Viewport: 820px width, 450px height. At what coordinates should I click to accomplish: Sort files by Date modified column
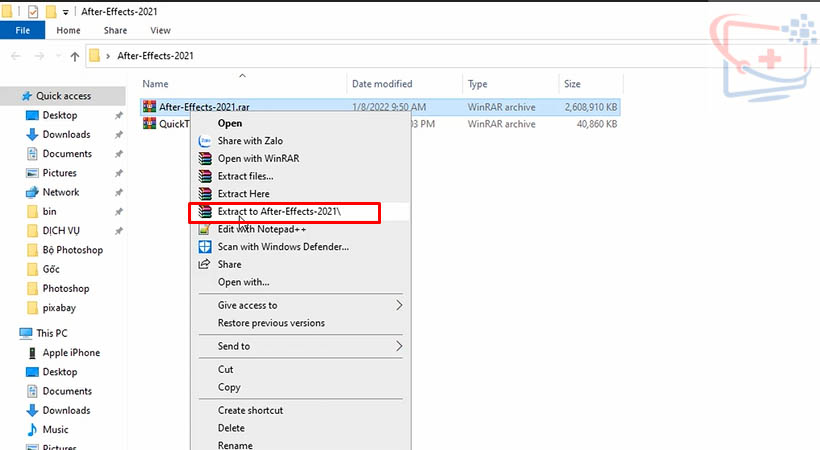pos(382,84)
